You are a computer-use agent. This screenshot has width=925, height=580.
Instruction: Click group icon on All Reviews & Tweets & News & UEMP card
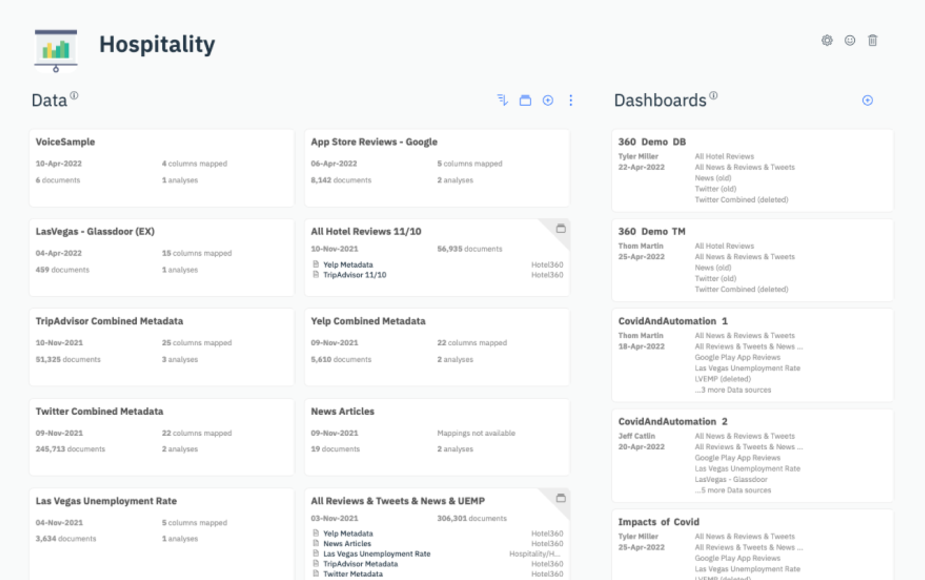[561, 498]
